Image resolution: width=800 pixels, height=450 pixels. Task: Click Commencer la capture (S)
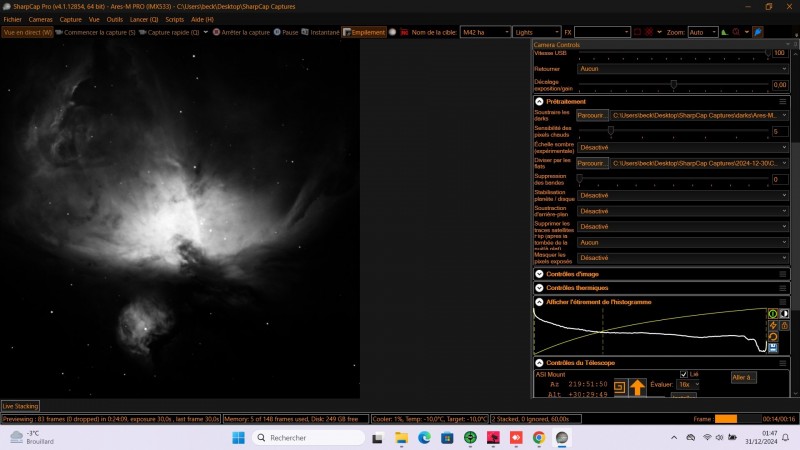point(95,32)
